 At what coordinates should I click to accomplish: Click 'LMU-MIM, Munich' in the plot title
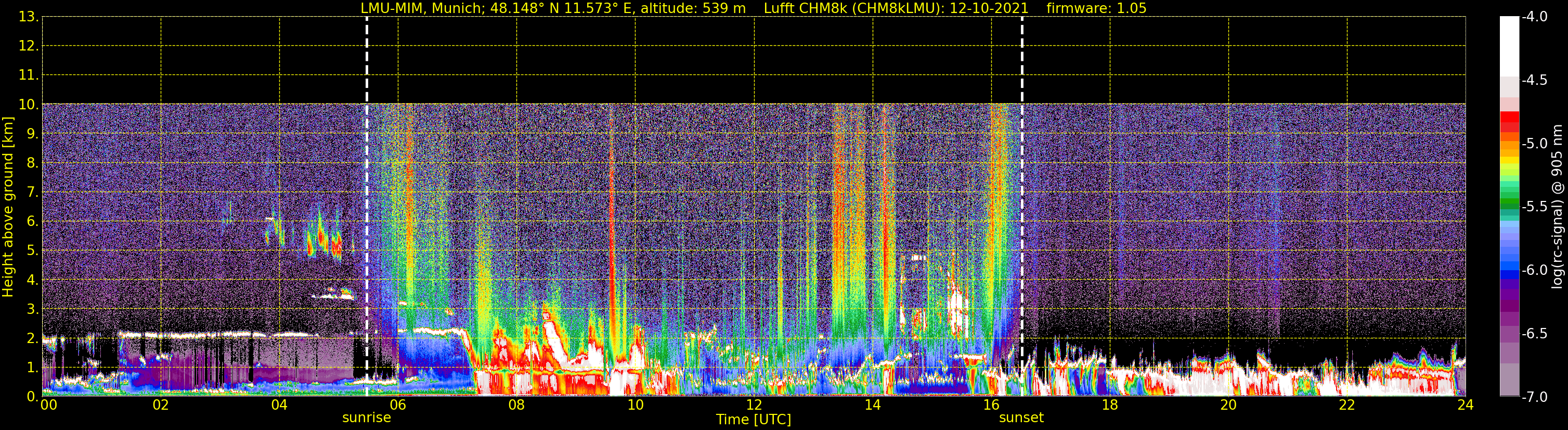click(421, 8)
